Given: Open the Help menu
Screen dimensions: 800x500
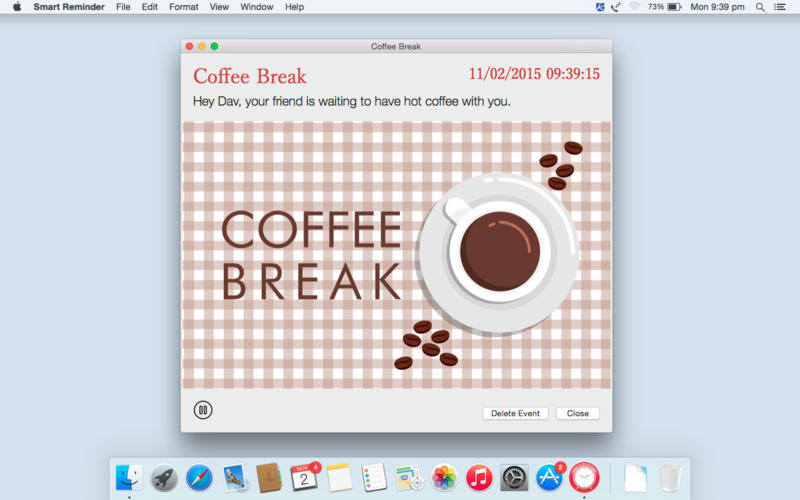Looking at the screenshot, I should click(x=294, y=7).
